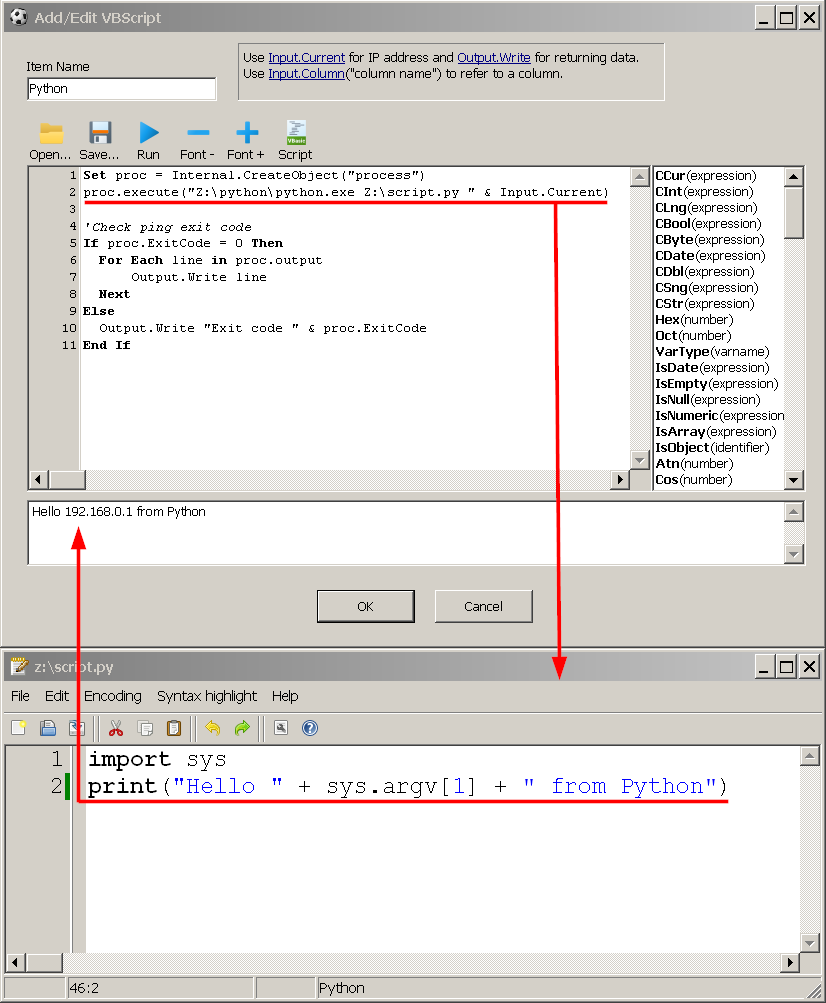Select IsEmpty(expression) in function list
The image size is (826, 1003).
716,383
